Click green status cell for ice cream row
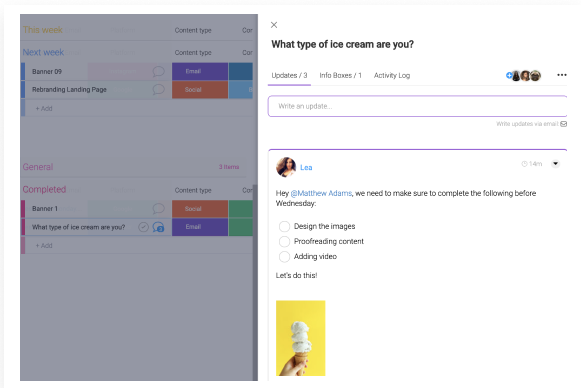The height and width of the screenshot is (388, 581). tap(241, 227)
